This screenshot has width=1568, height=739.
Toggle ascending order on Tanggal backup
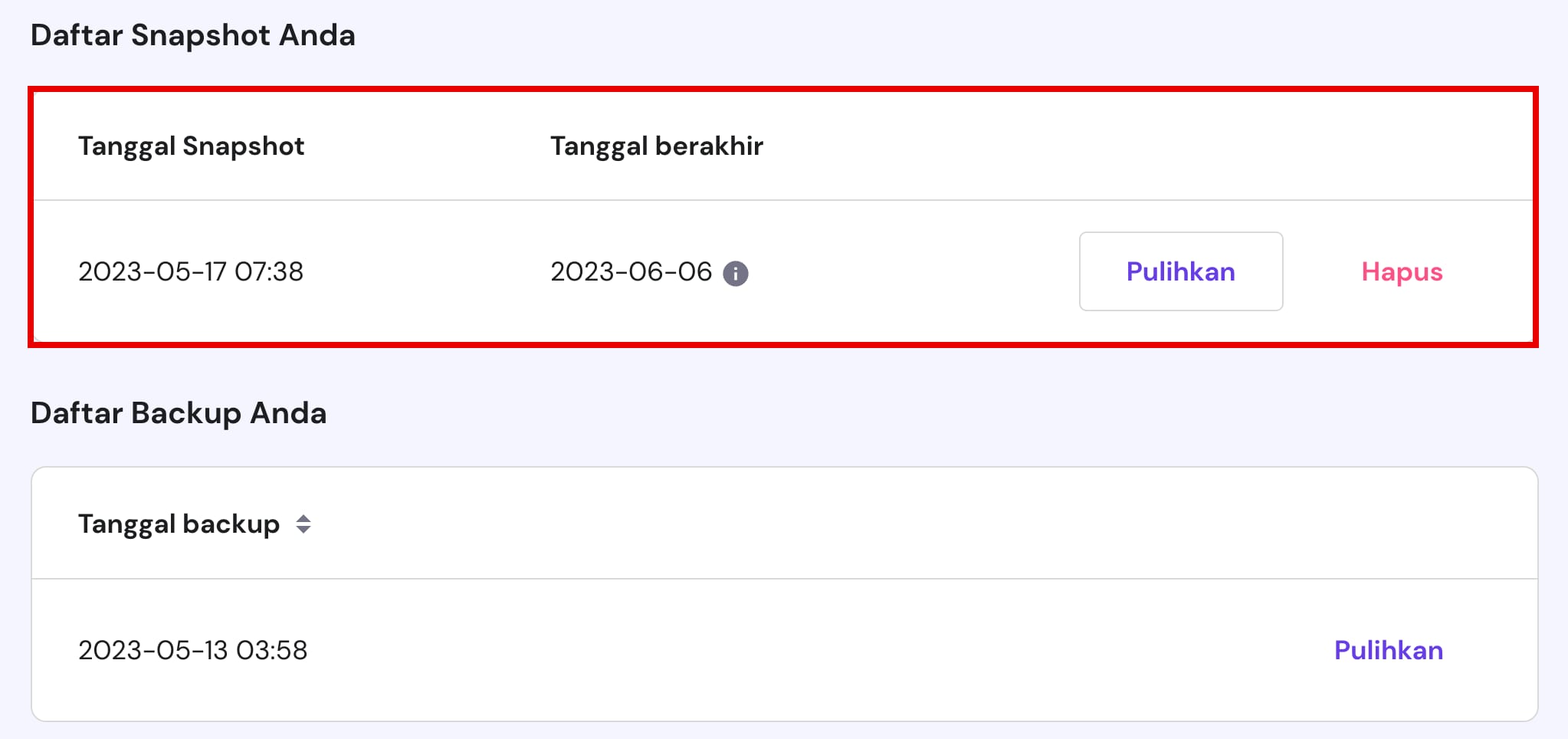(304, 517)
